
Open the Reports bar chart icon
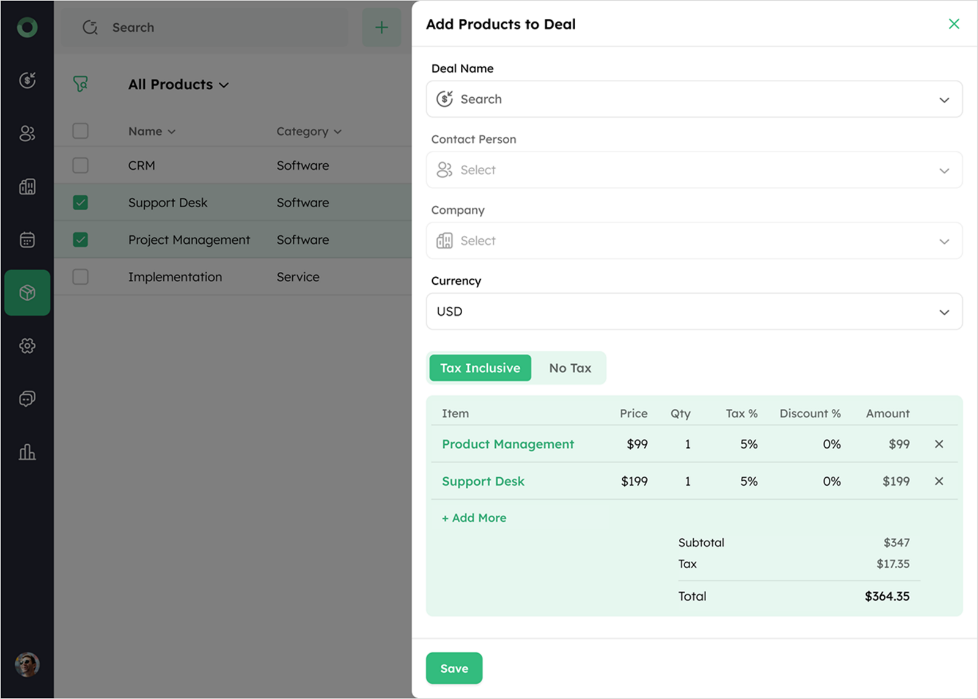point(27,451)
